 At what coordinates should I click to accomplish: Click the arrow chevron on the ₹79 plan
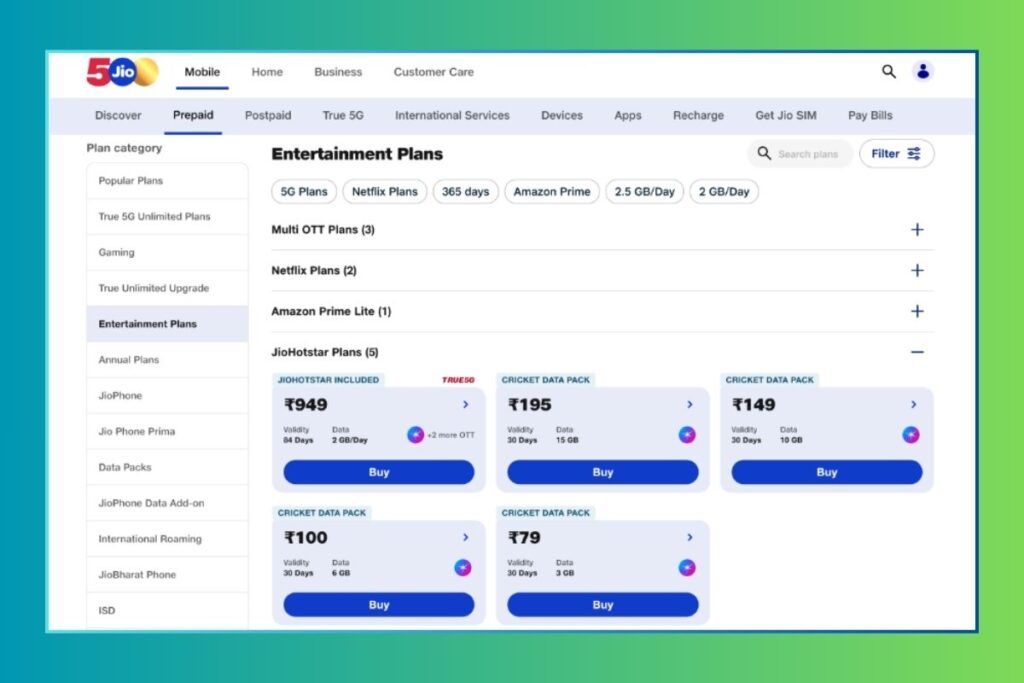690,538
